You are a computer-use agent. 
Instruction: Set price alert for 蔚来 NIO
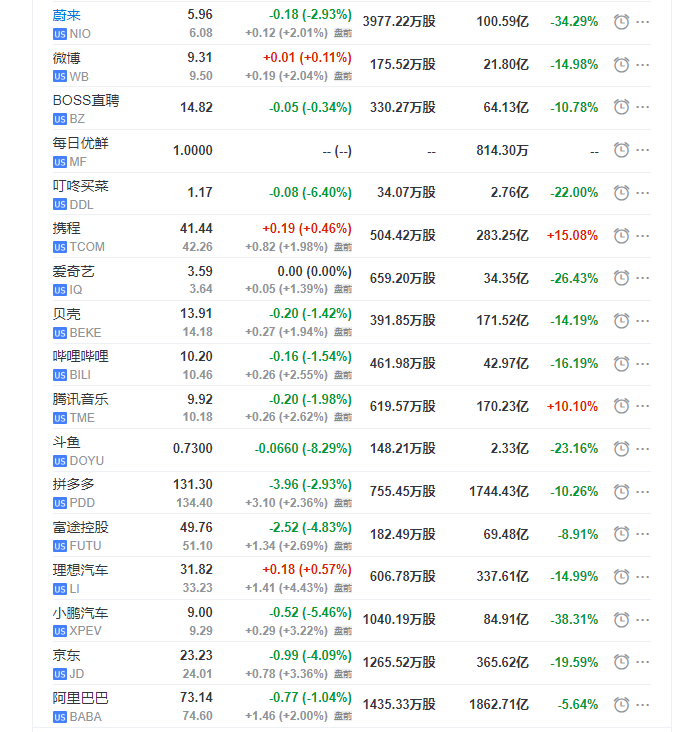coord(621,22)
